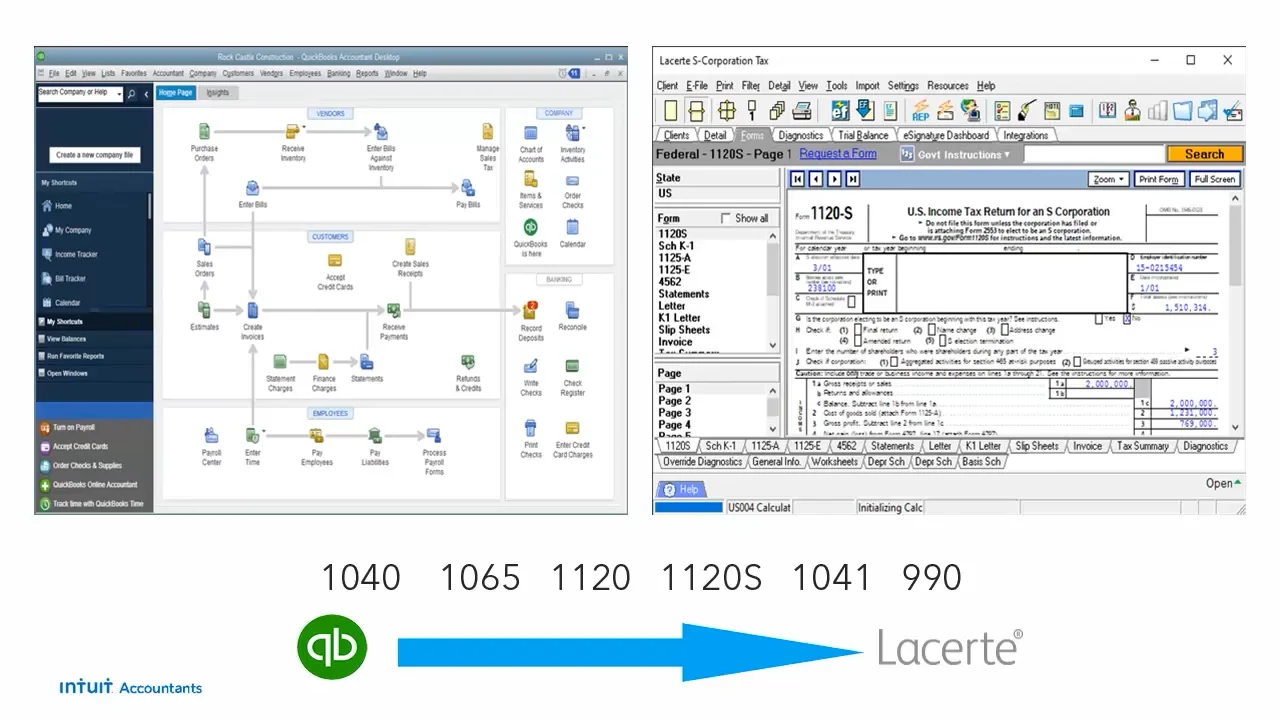Check the Amended return box on Form 1120-S

coord(859,340)
